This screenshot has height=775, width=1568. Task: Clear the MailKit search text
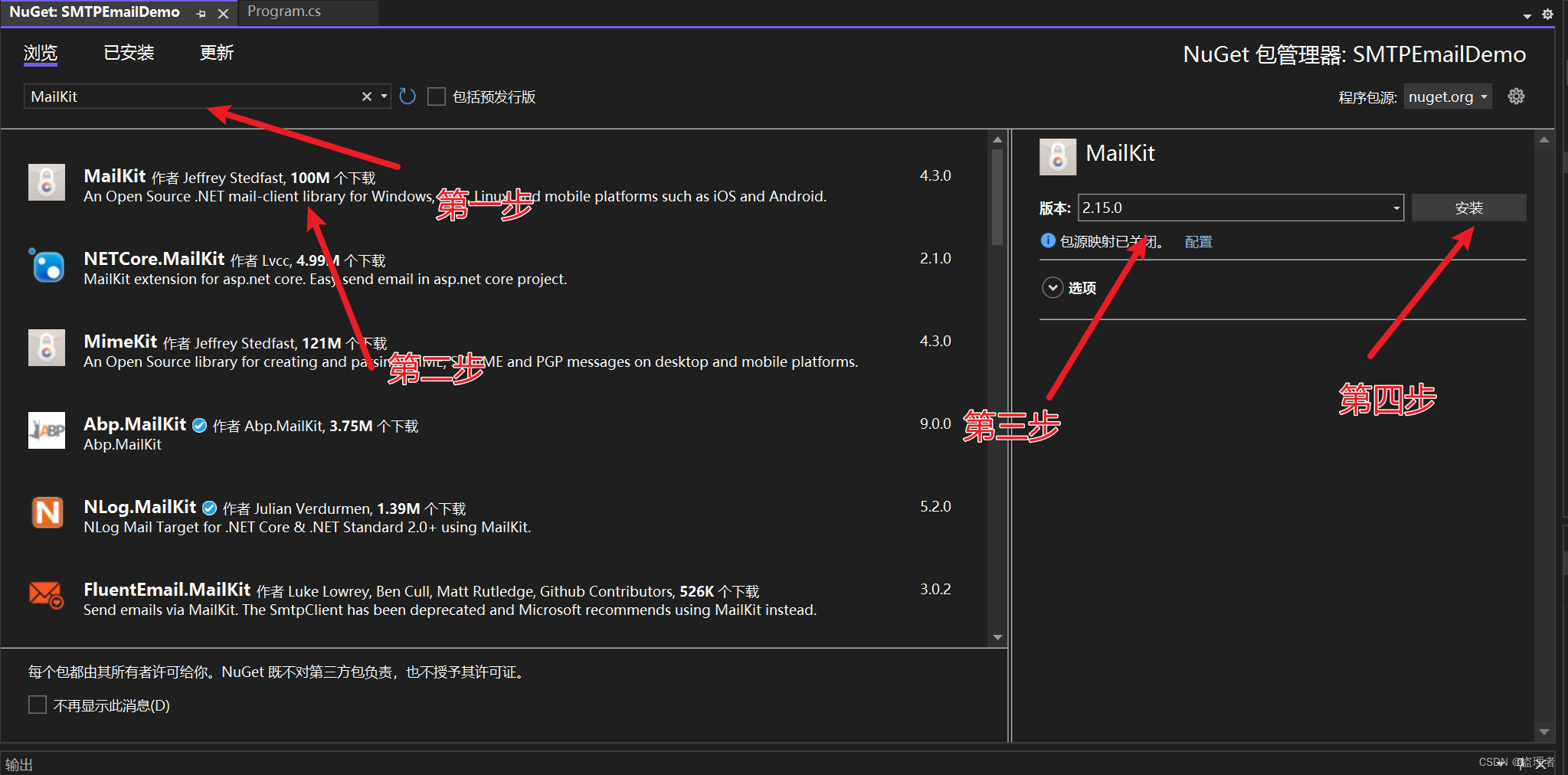(x=366, y=96)
